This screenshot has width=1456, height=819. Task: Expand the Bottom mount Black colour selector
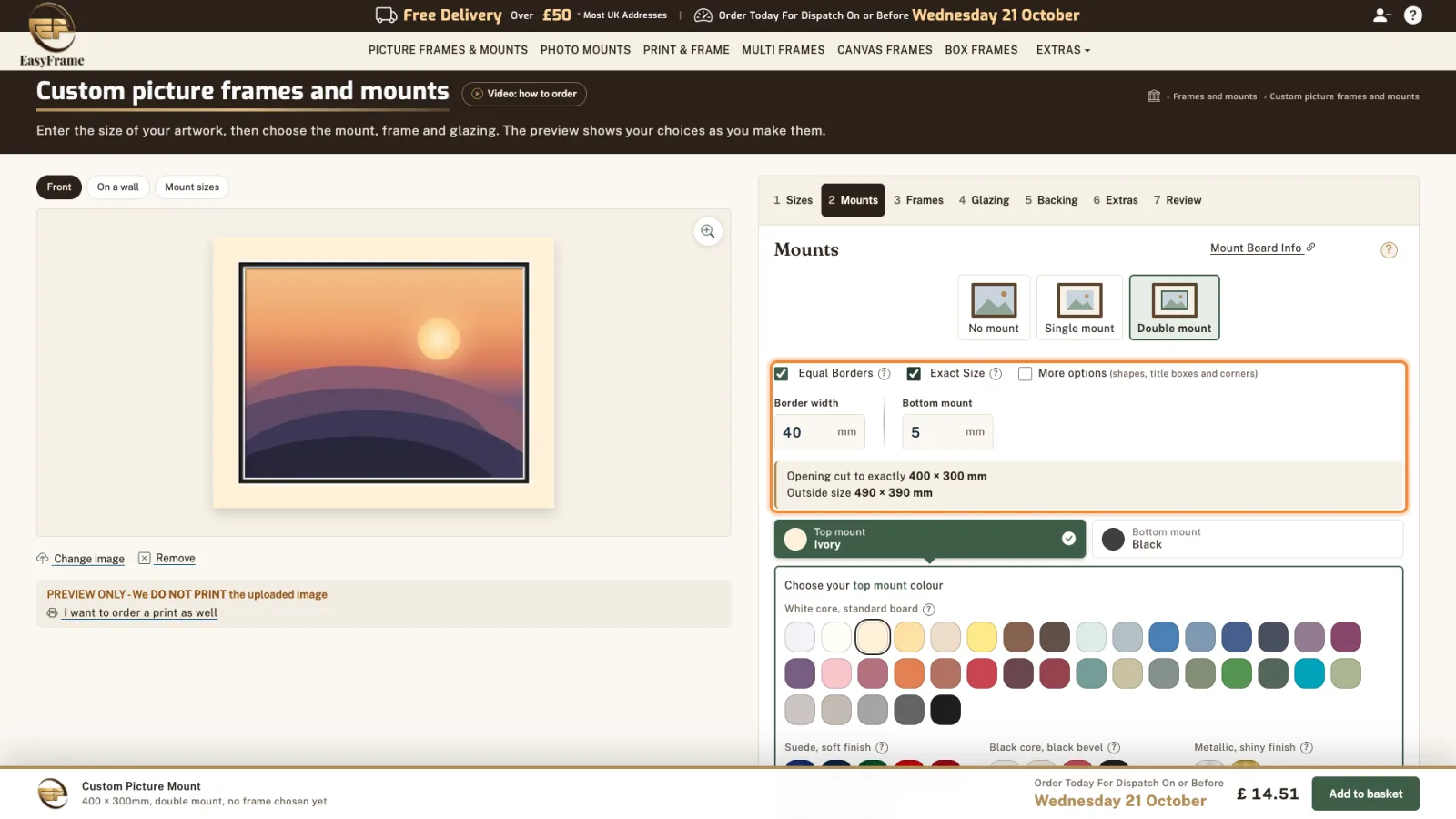pyautogui.click(x=1247, y=539)
